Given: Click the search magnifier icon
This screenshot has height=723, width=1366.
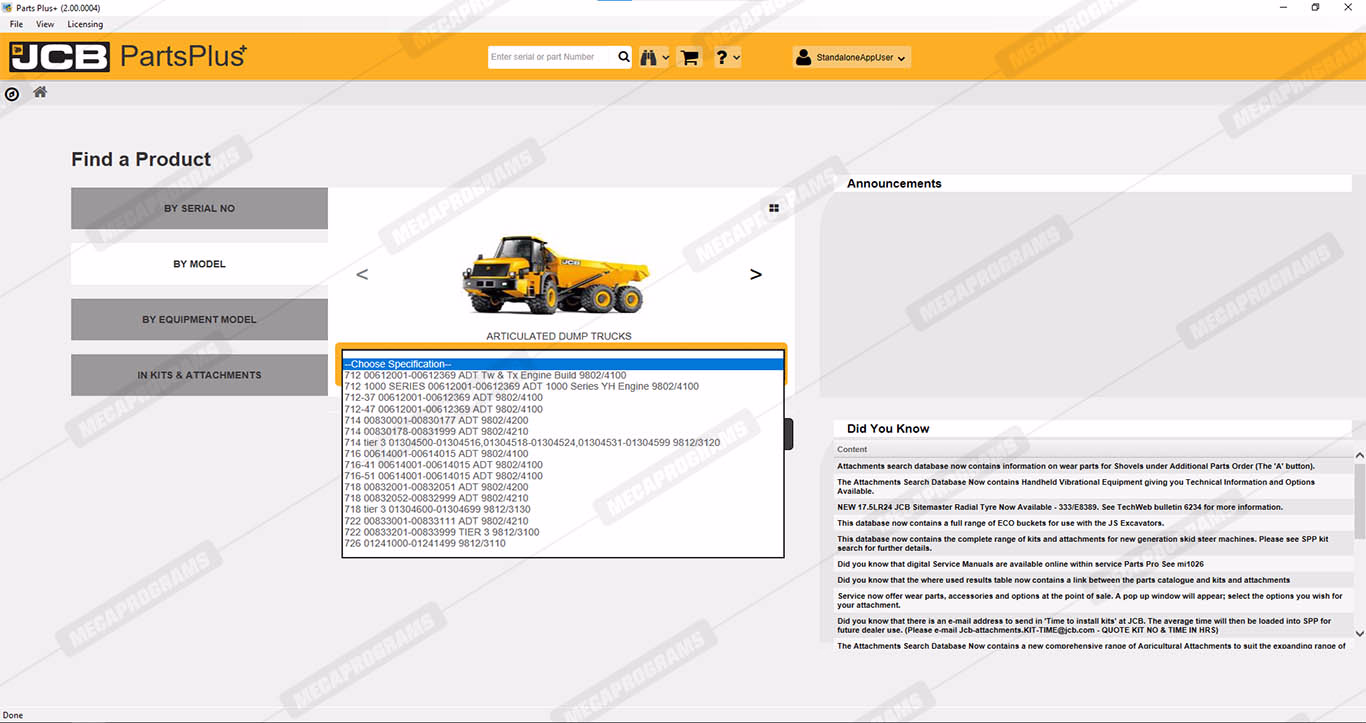Looking at the screenshot, I should click(624, 57).
